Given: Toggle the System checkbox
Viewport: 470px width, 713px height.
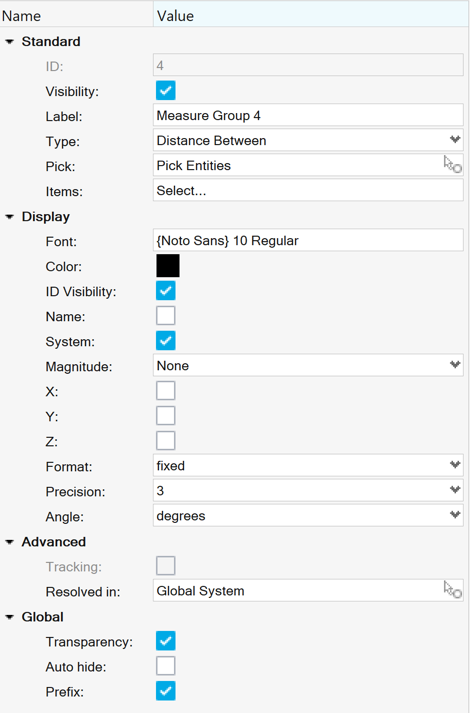Looking at the screenshot, I should [165, 341].
